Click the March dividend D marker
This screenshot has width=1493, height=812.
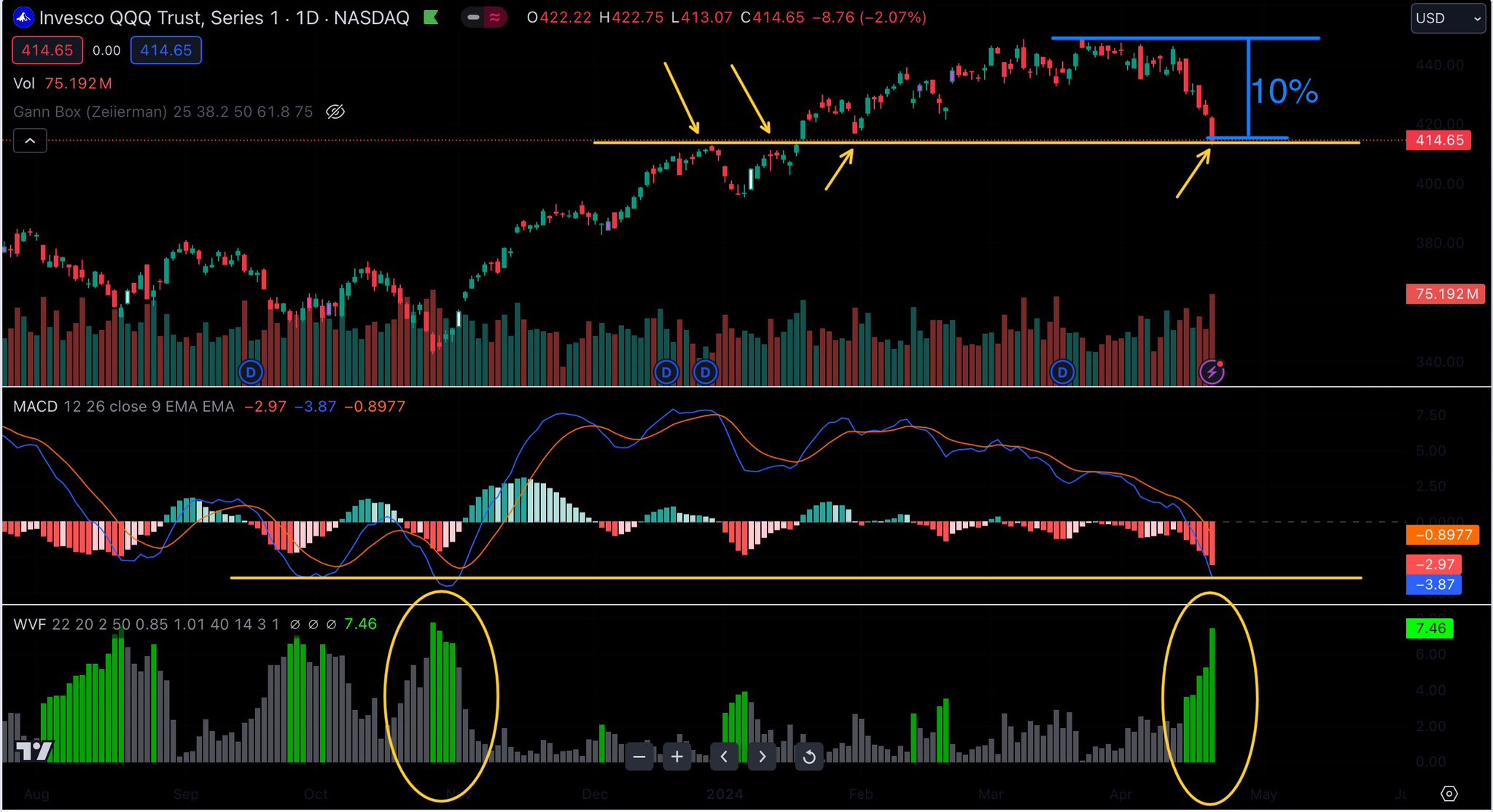tap(1062, 372)
